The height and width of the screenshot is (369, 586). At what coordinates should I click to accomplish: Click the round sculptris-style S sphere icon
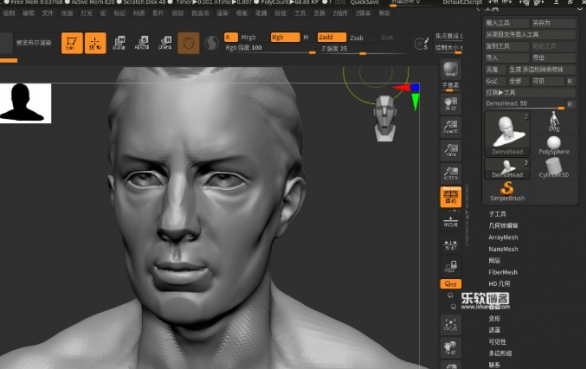click(x=212, y=43)
